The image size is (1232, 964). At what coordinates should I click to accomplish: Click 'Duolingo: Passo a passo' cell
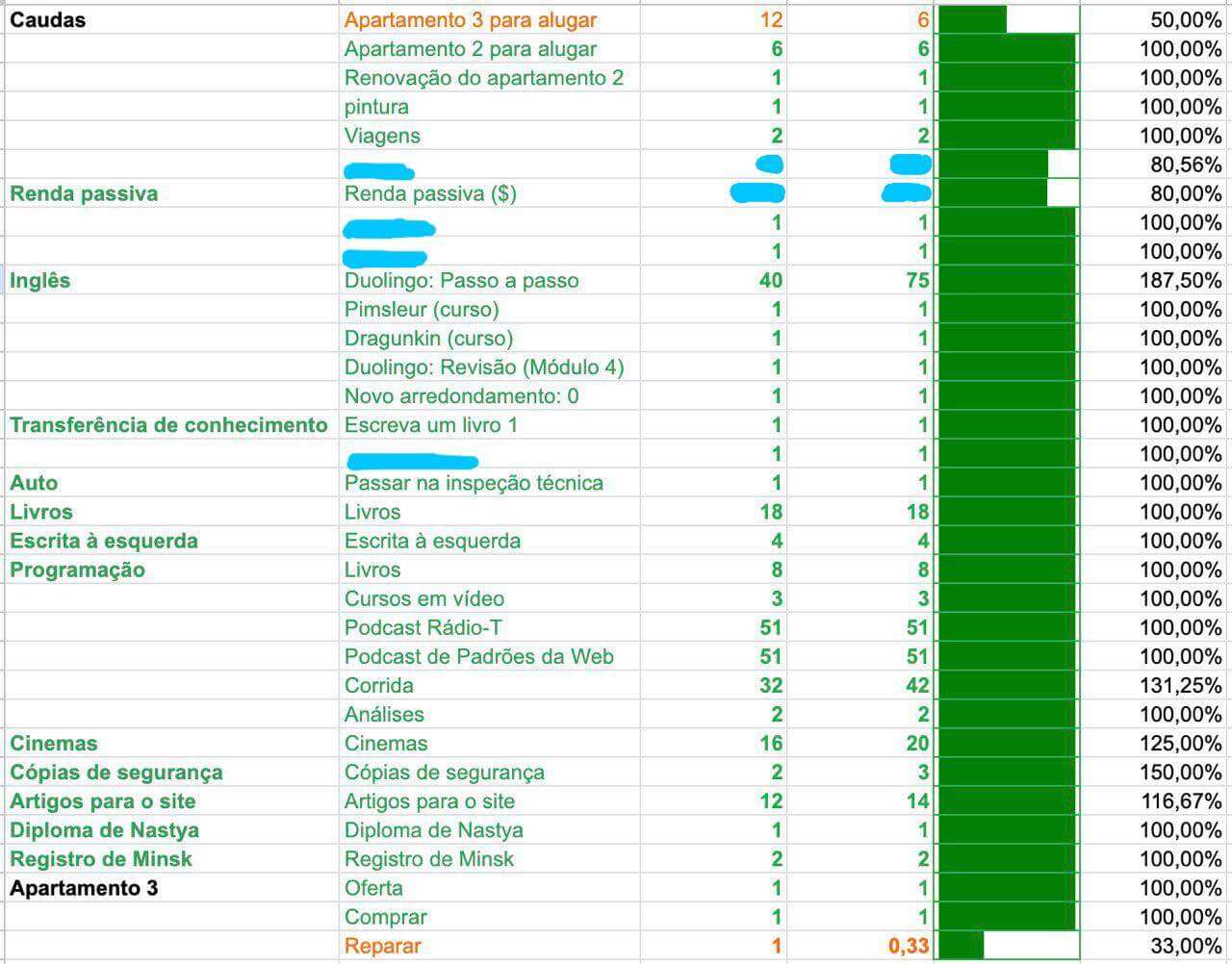[x=490, y=280]
